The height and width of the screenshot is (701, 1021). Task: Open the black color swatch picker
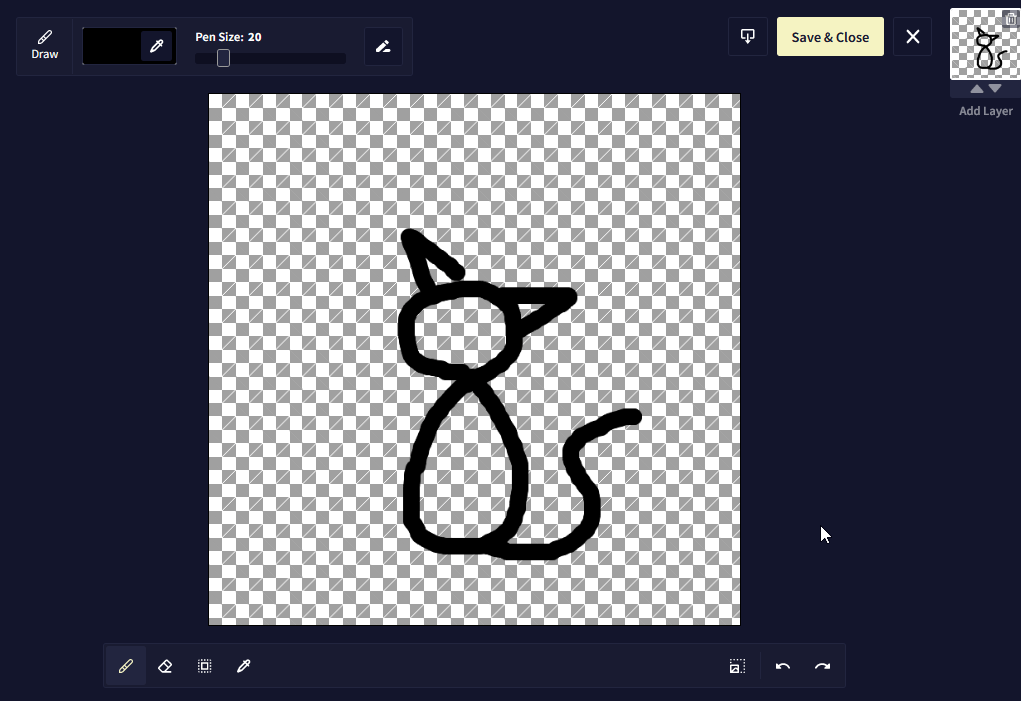112,46
